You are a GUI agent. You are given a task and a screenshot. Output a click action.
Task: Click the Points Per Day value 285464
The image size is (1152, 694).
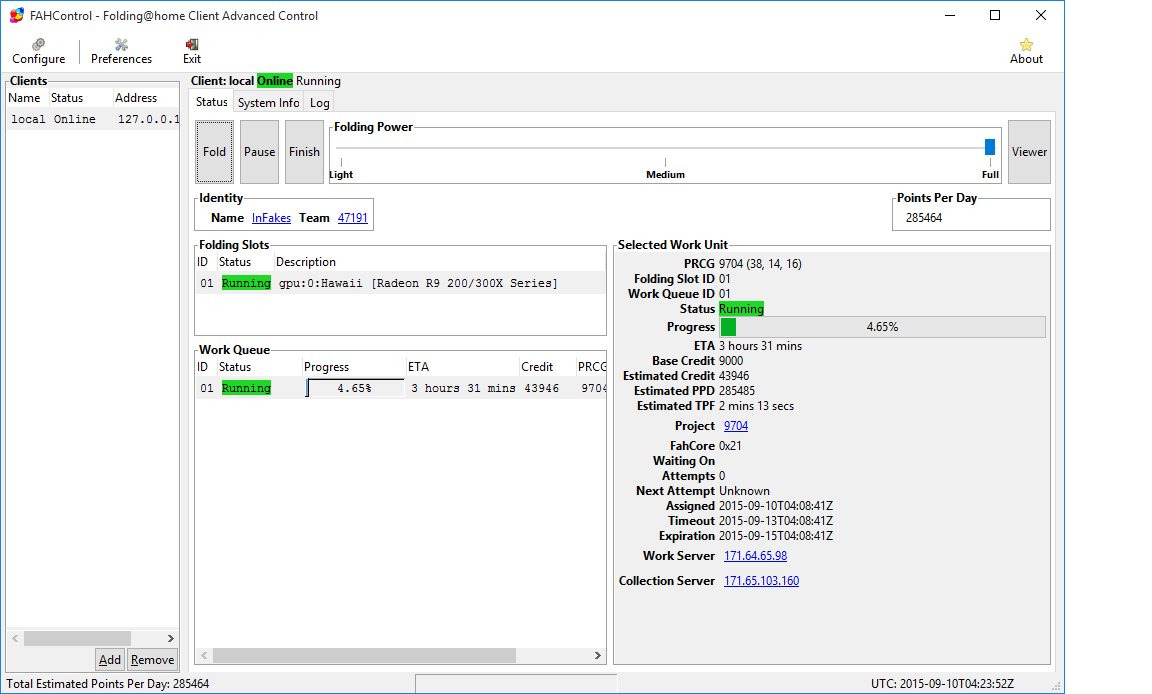coord(924,218)
